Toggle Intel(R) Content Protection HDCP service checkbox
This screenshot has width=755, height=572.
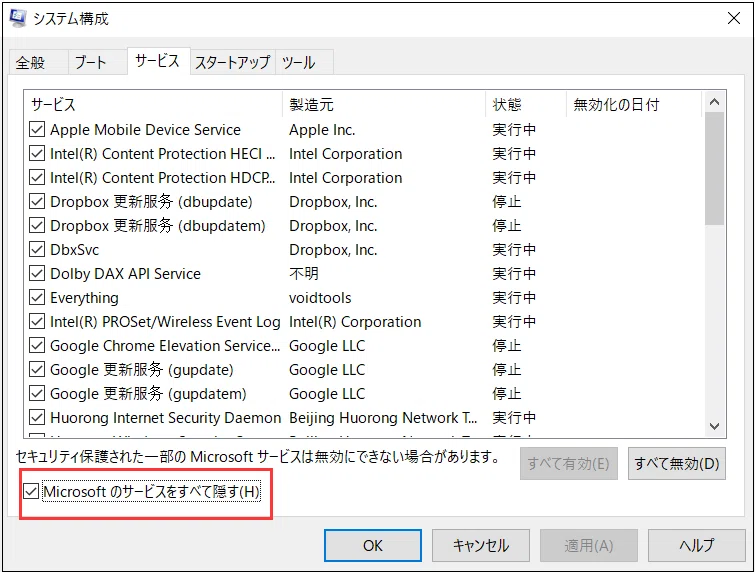coord(37,178)
